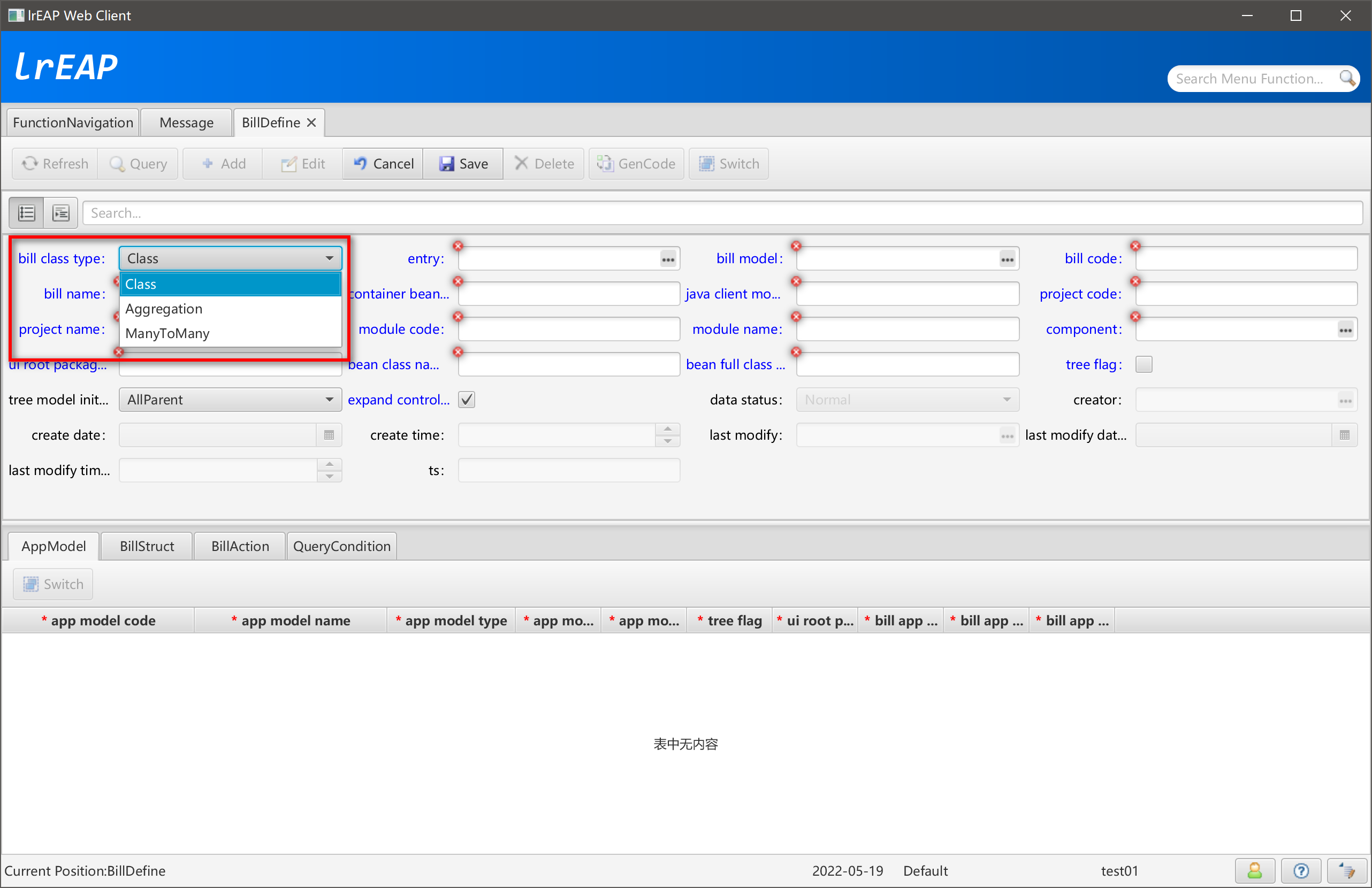This screenshot has height=888, width=1372.
Task: Click the rightmost status bar icon
Action: pyautogui.click(x=1347, y=871)
